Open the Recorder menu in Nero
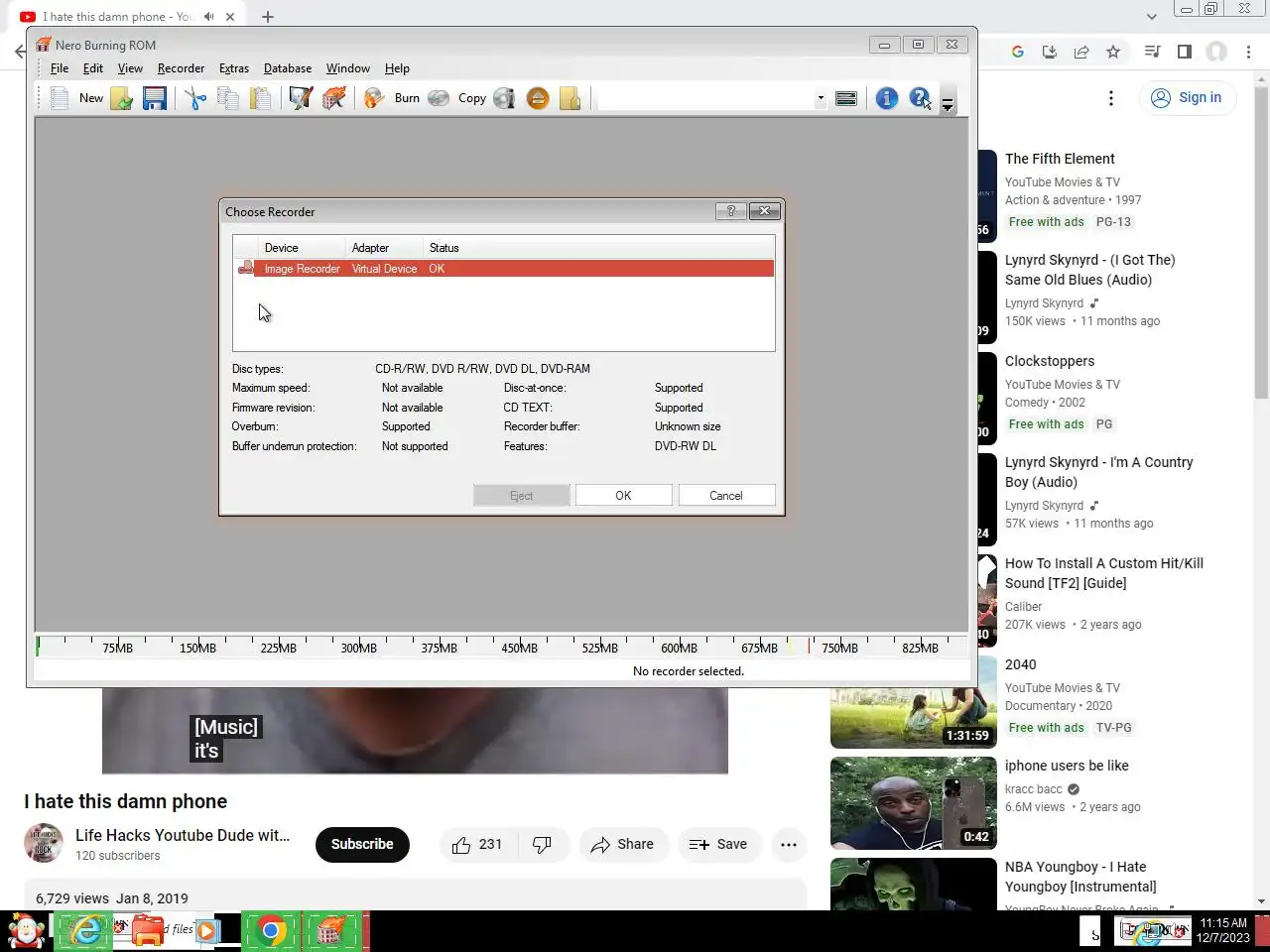 181,68
